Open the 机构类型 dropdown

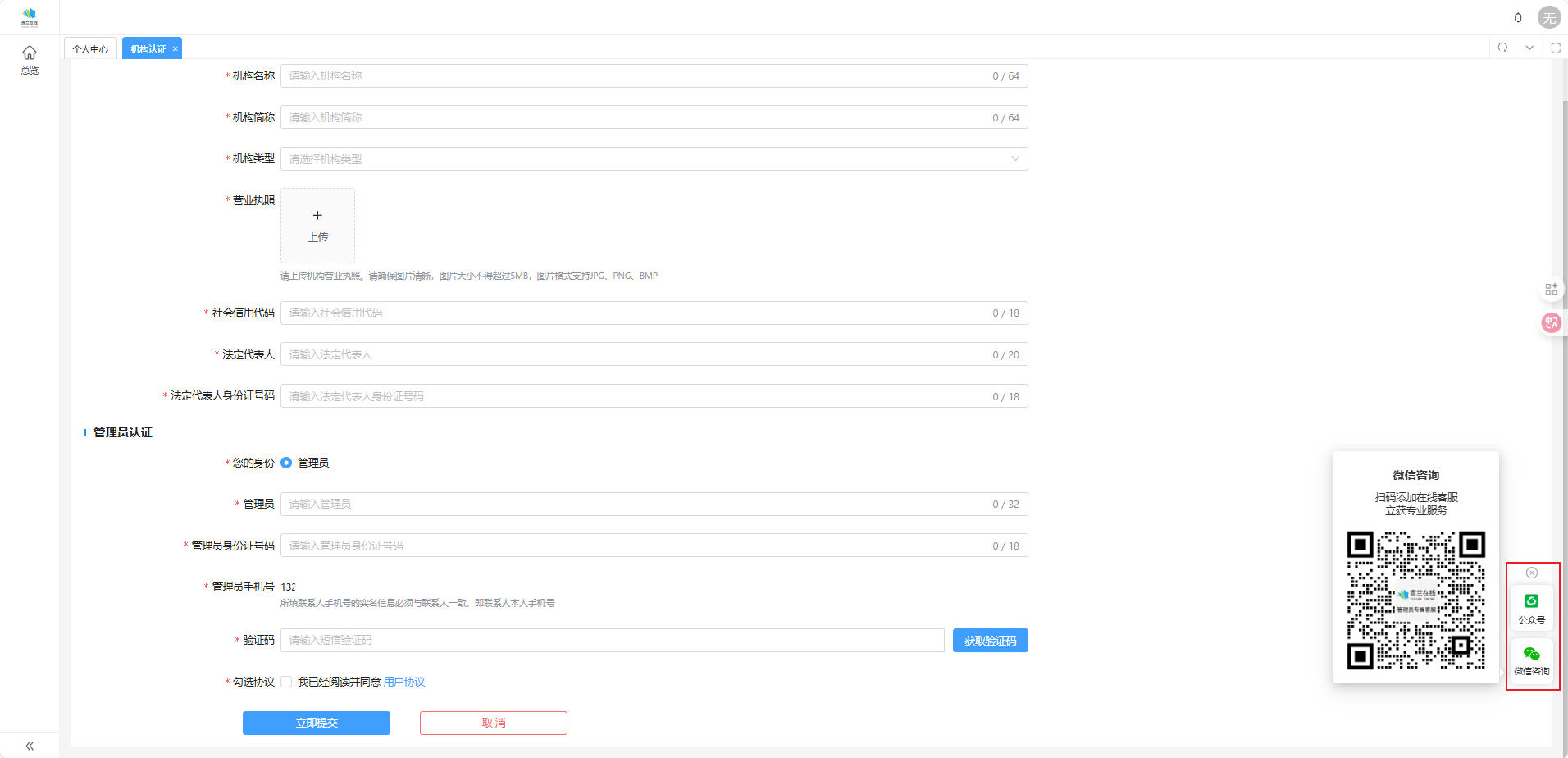pyautogui.click(x=654, y=159)
